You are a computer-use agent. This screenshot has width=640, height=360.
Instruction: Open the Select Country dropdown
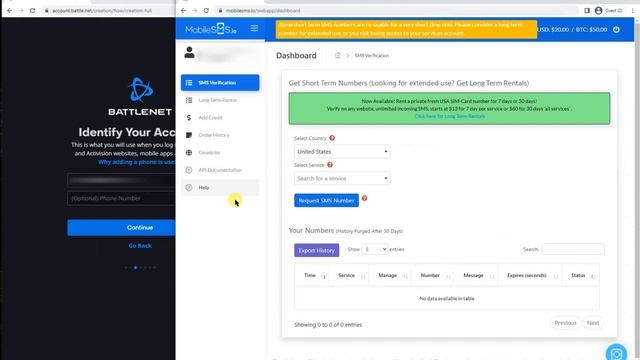(342, 151)
